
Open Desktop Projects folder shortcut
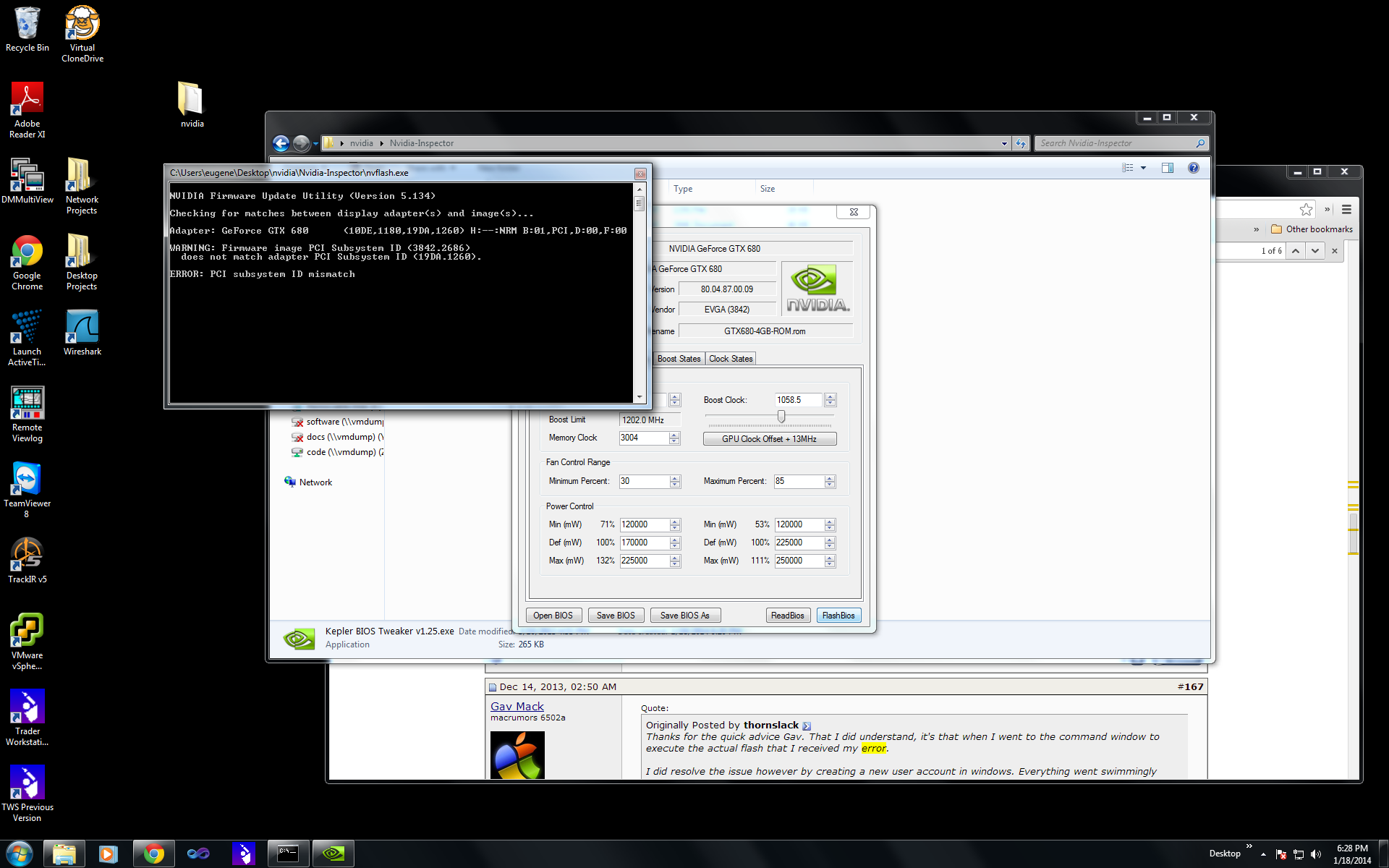coord(82,262)
